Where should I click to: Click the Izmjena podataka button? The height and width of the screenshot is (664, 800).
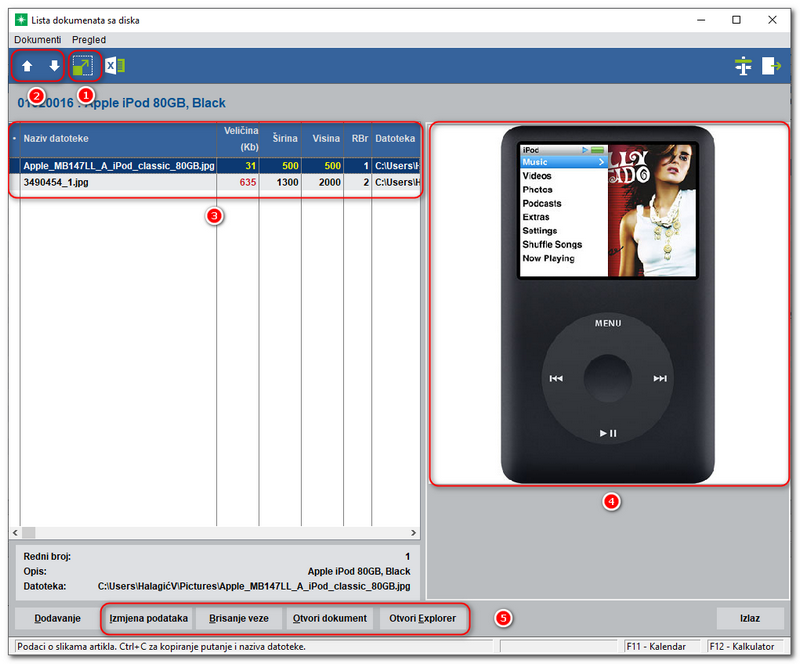148,619
